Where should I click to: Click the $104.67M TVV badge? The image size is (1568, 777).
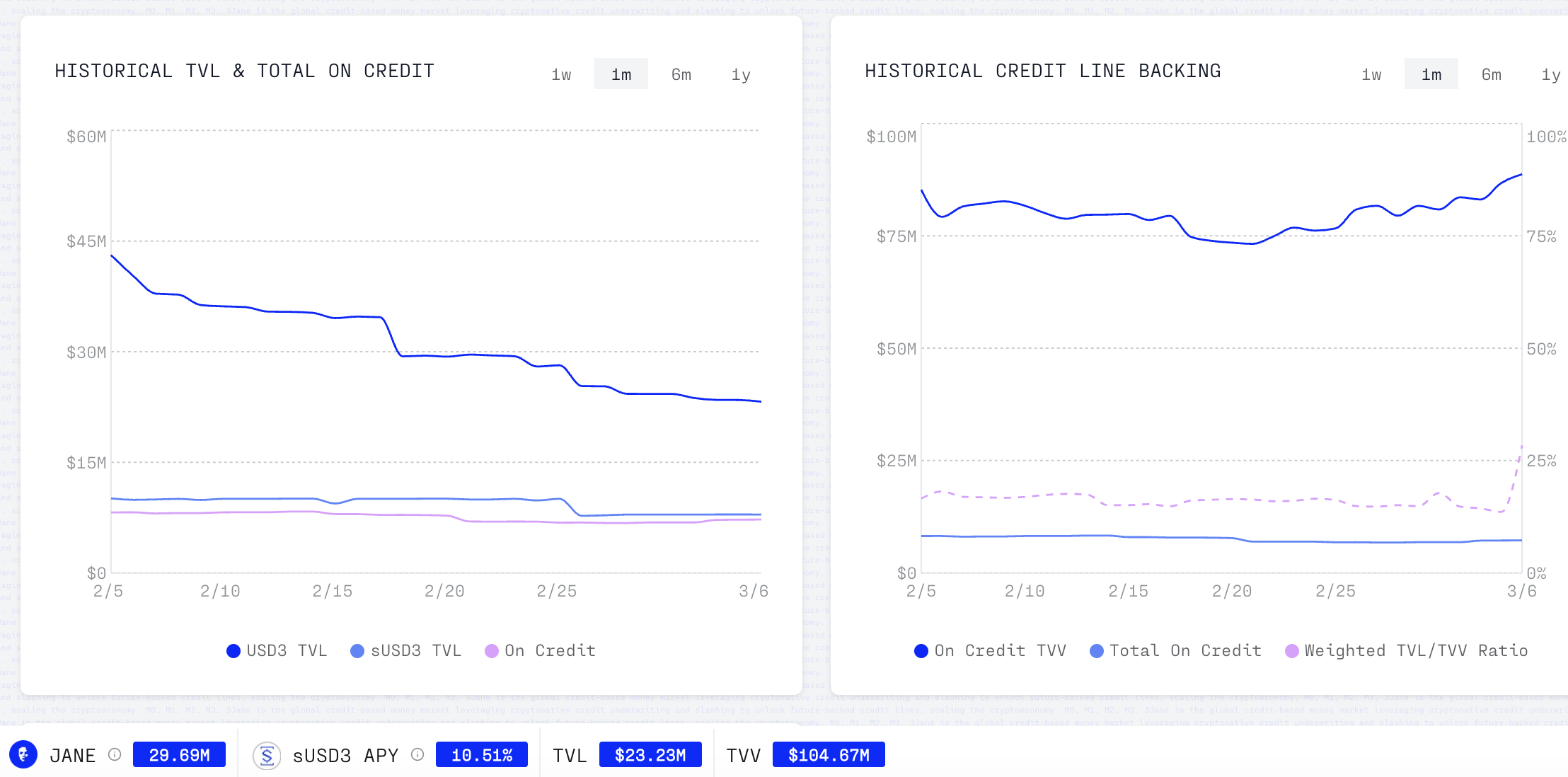(x=828, y=755)
